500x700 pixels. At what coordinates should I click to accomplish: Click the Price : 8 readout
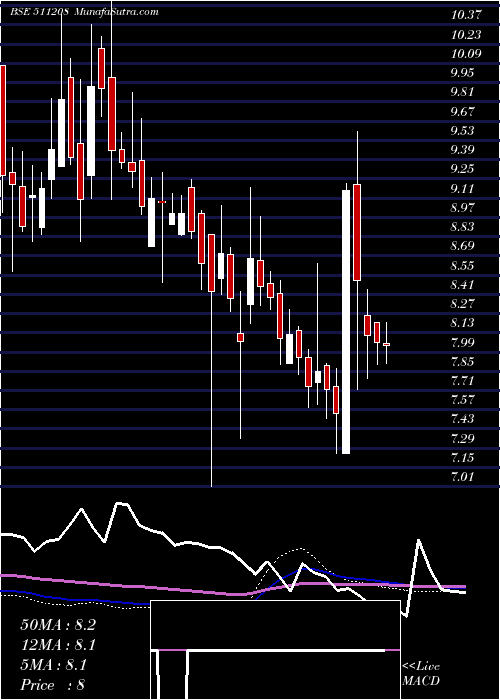[x=53, y=685]
